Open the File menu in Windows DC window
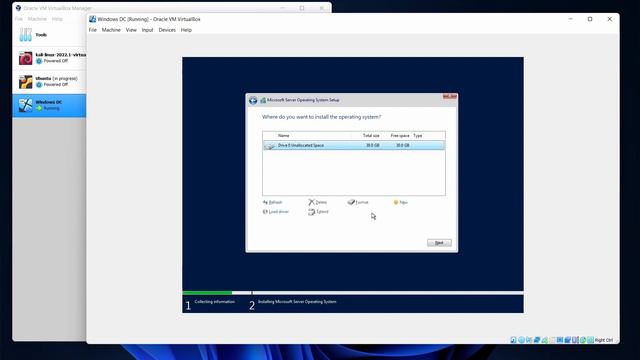640x360 pixels. click(x=93, y=30)
